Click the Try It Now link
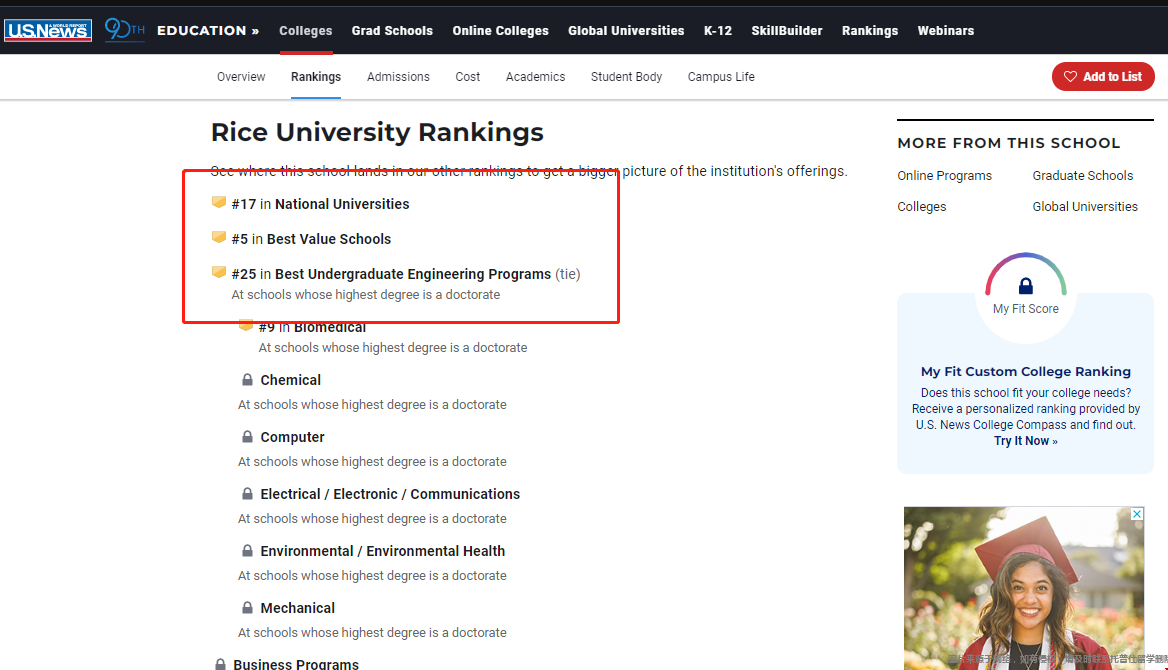 click(x=1026, y=441)
